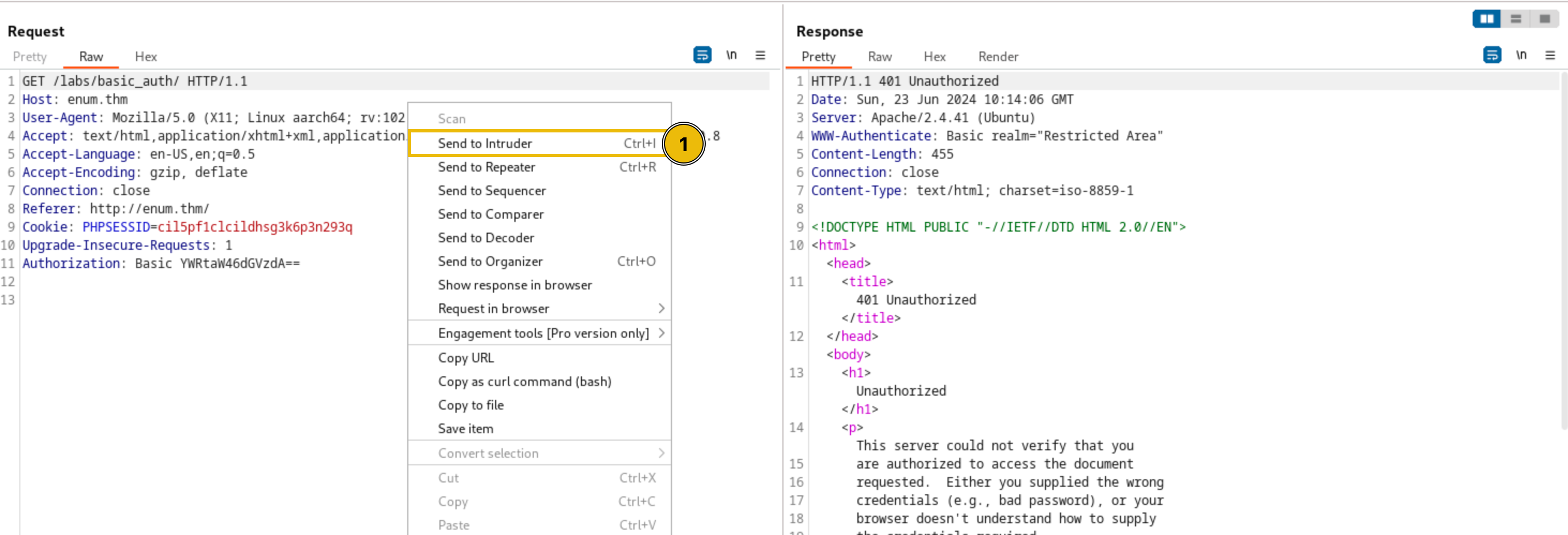
Task: Click HTTP/1.1 401 Unauthorized status line
Action: [x=905, y=81]
